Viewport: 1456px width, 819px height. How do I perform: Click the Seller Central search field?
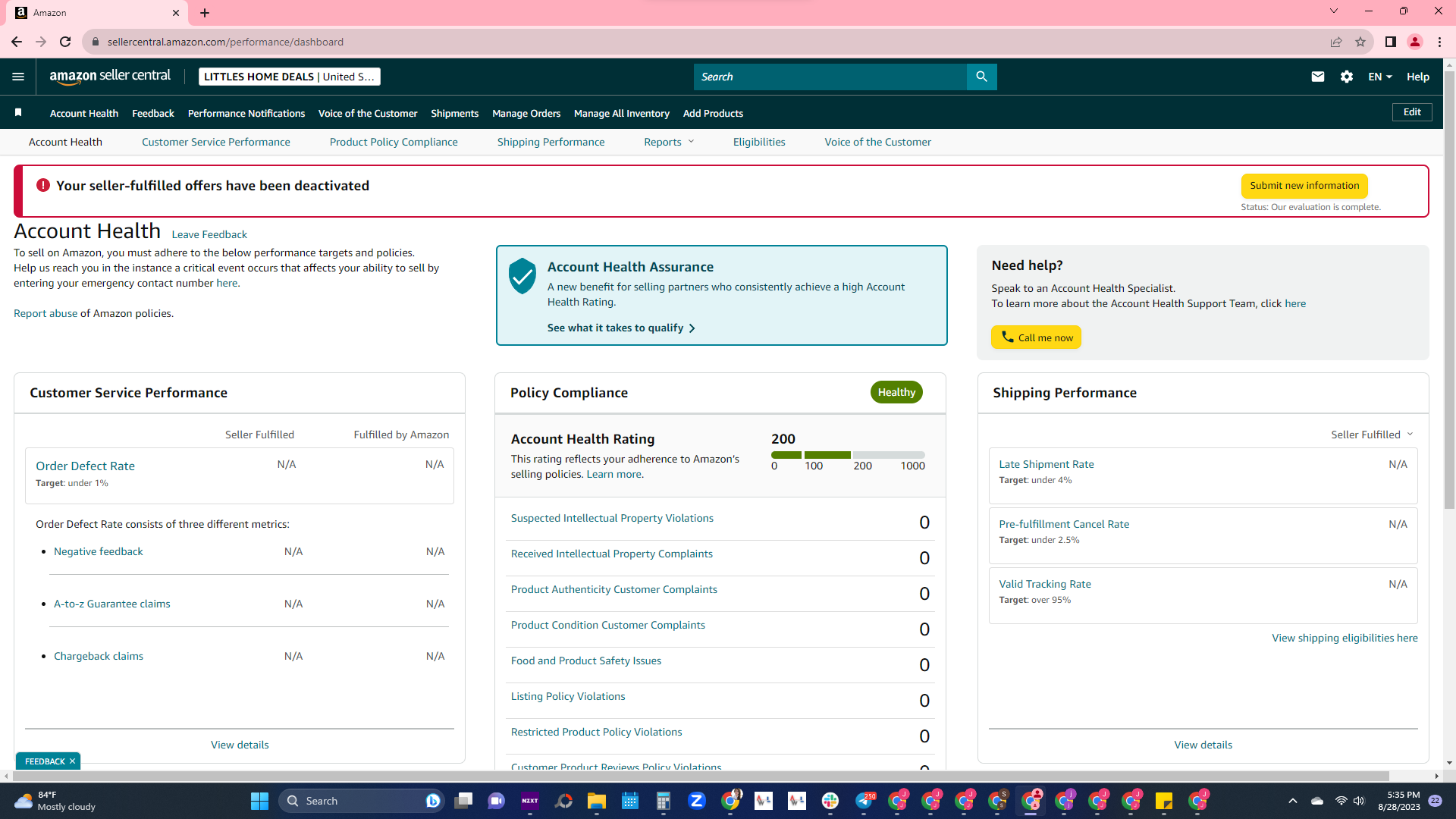(830, 77)
